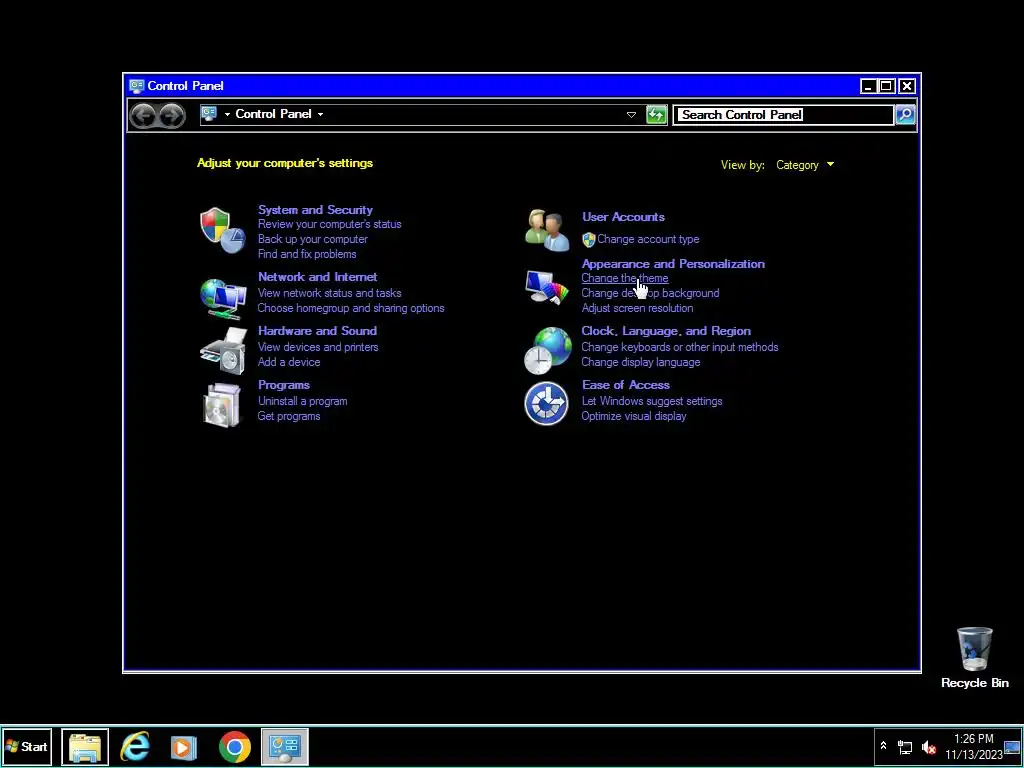Click the Ease of Access icon

pyautogui.click(x=547, y=404)
